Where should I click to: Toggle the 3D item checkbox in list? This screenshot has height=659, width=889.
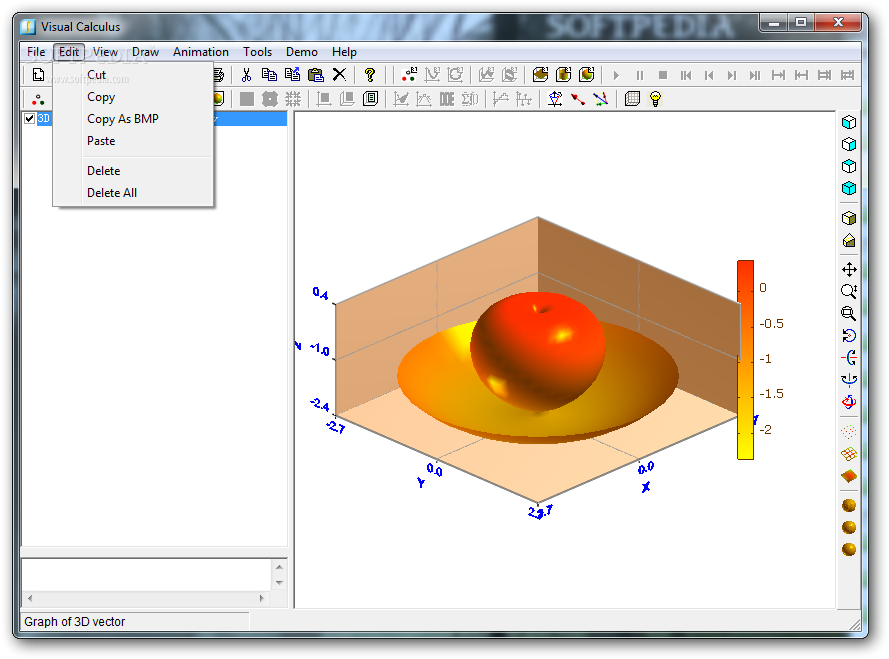pyautogui.click(x=29, y=119)
